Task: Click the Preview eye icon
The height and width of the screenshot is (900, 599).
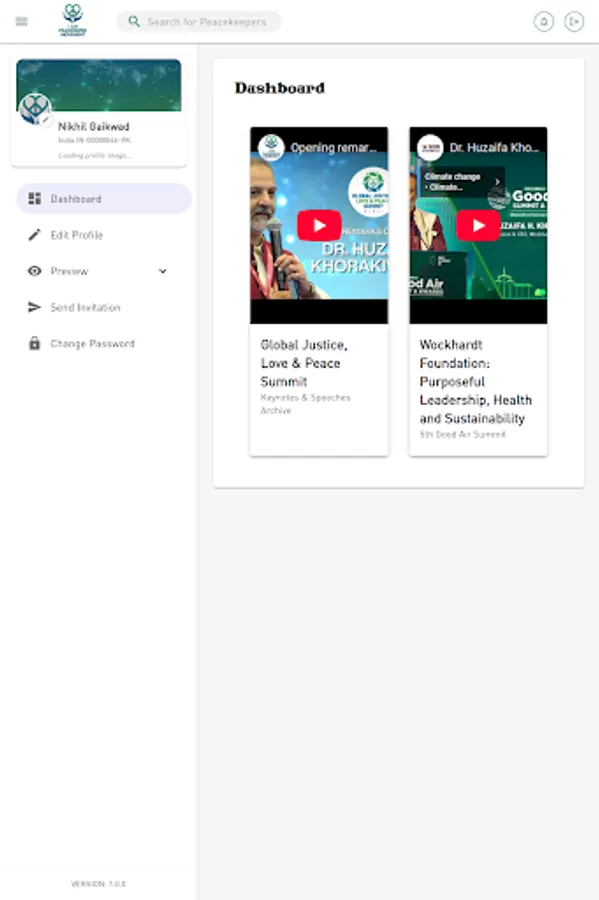Action: click(34, 271)
